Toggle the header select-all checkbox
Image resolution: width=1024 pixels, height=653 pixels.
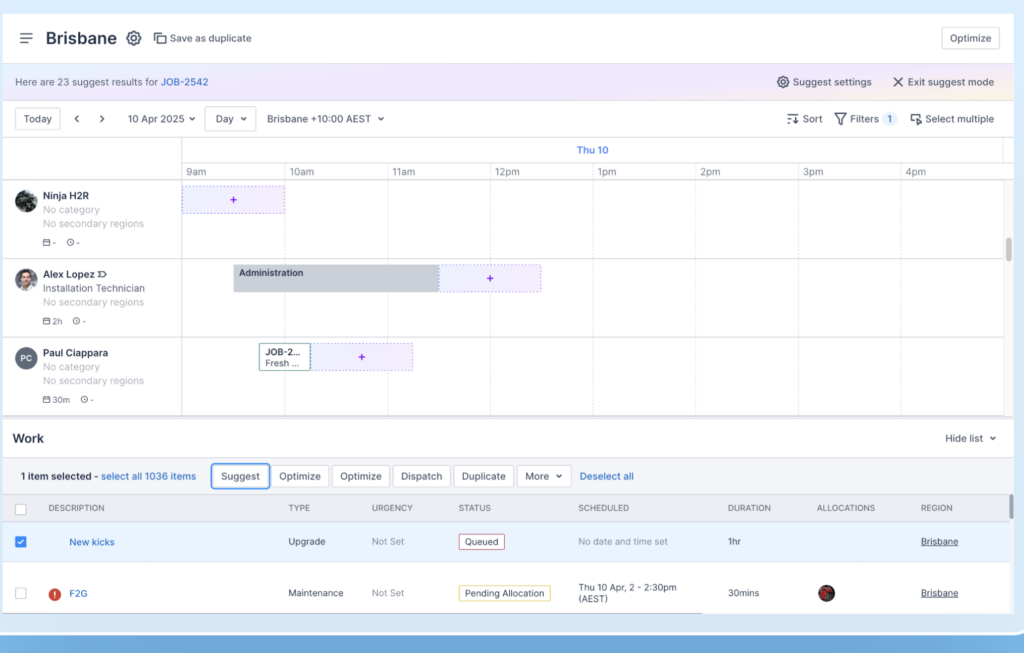(21, 509)
